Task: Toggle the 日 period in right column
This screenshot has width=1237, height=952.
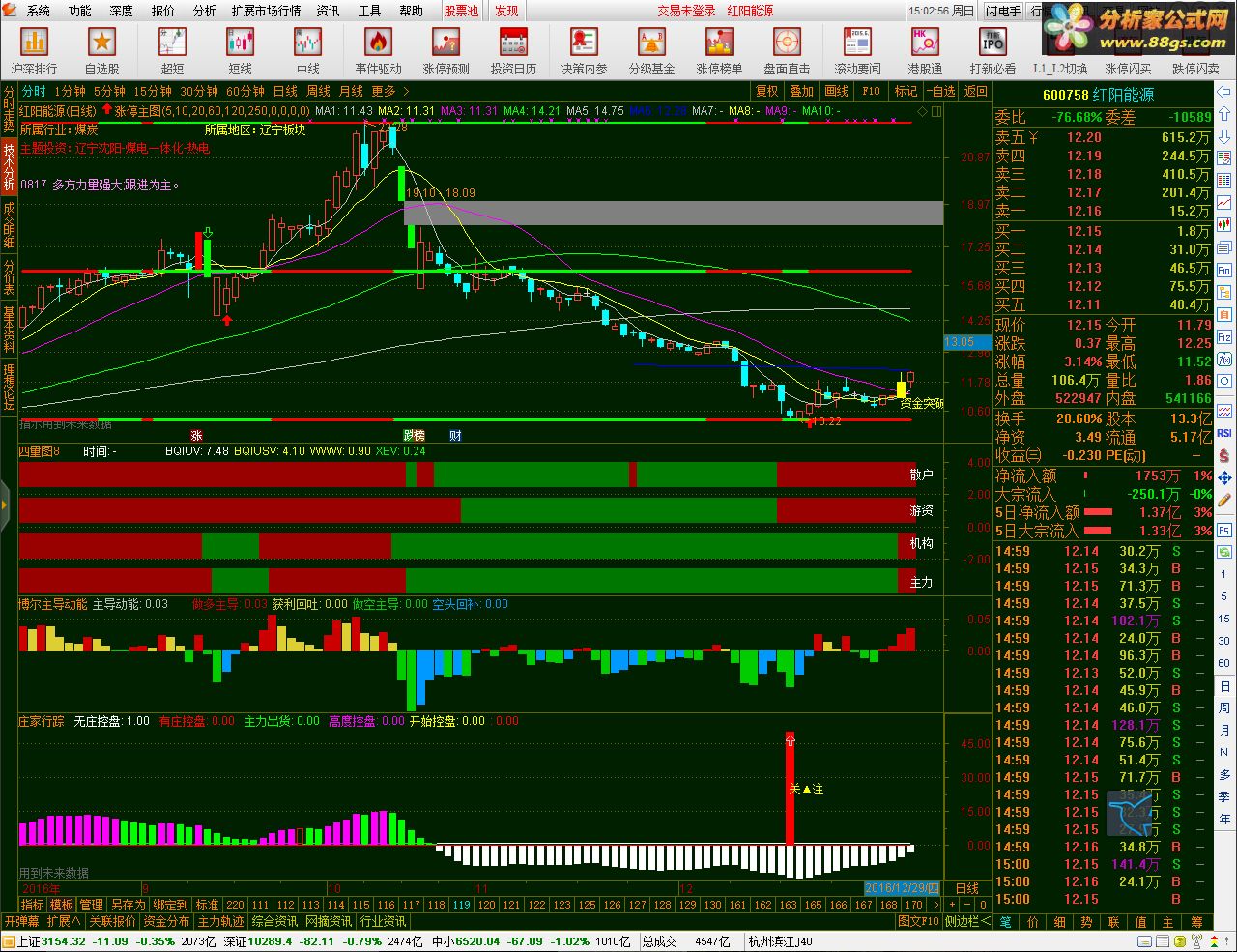Action: click(x=1224, y=687)
